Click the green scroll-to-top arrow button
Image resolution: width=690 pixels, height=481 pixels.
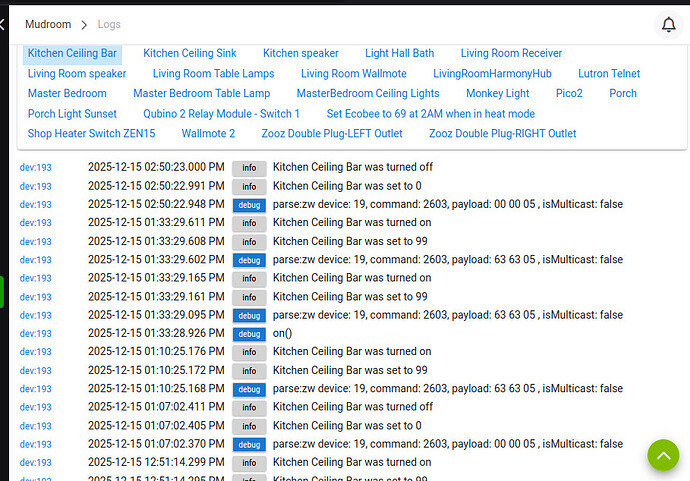pos(662,455)
